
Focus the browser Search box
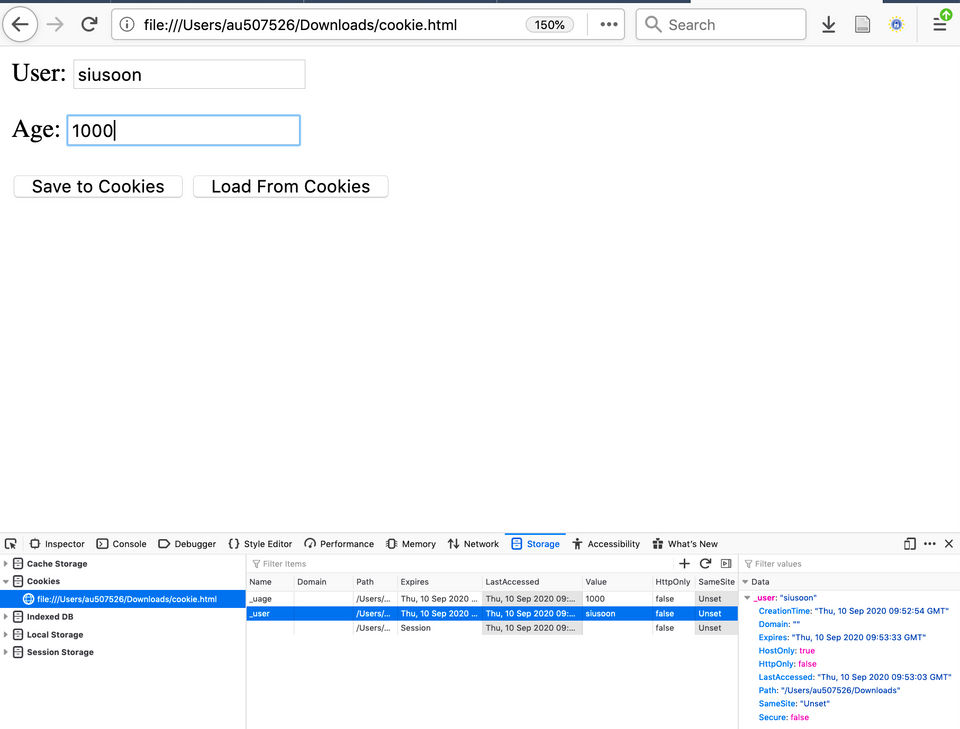721,24
